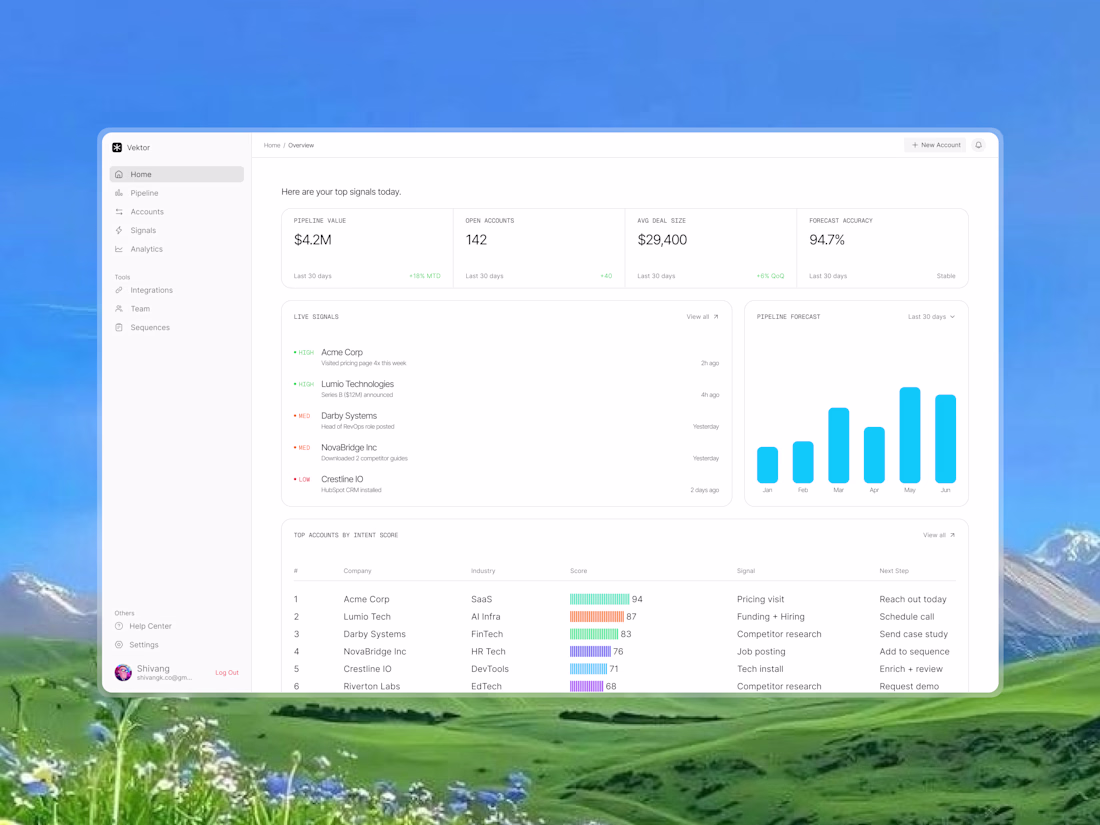Click the Help Center question icon

119,626
